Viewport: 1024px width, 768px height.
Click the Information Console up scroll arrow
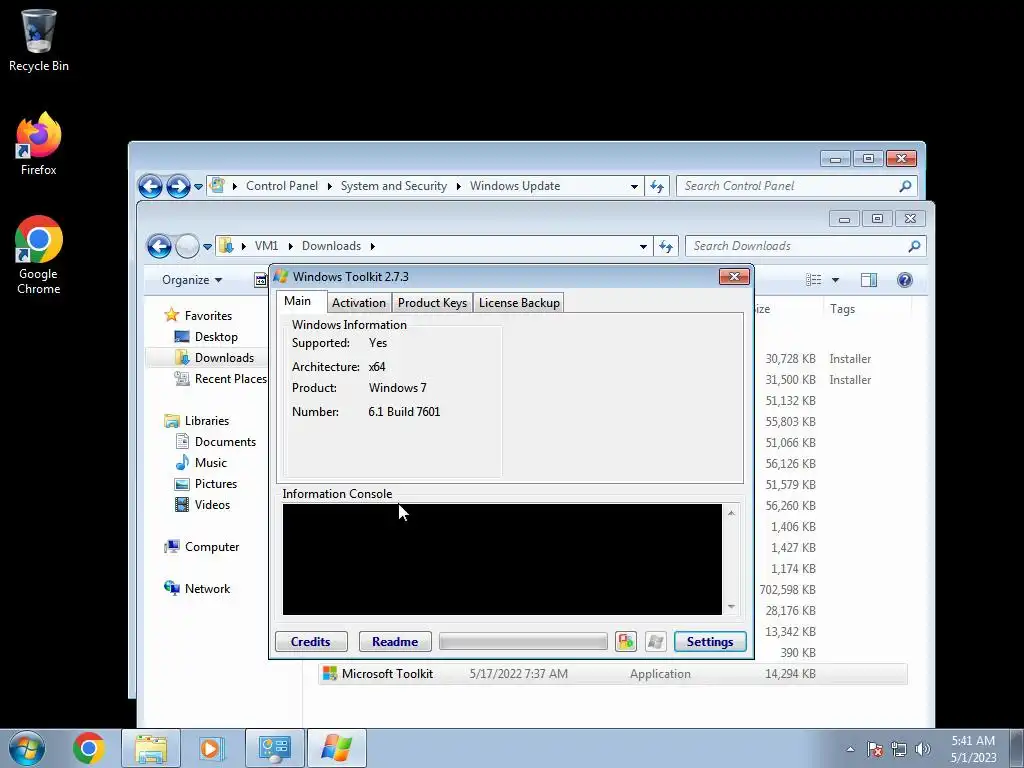click(x=731, y=513)
